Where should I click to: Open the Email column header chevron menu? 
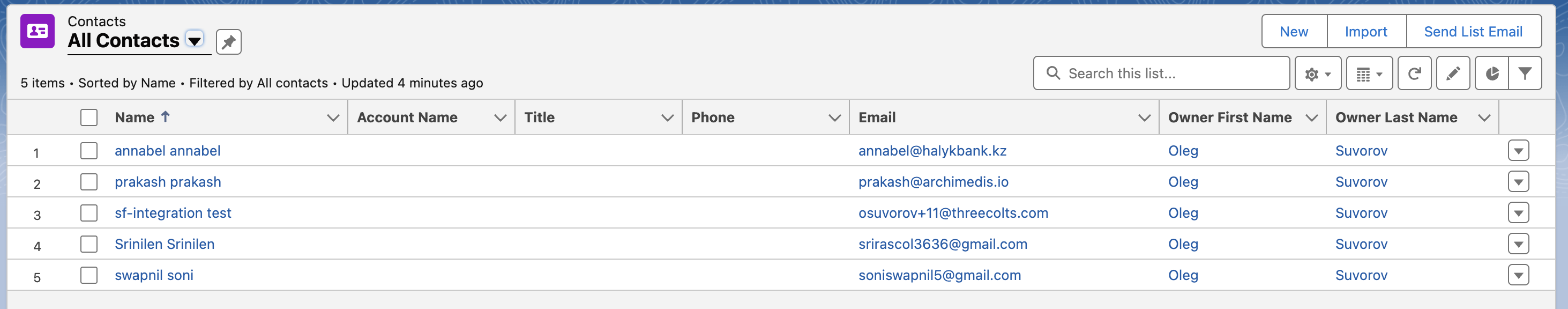[x=1144, y=117]
